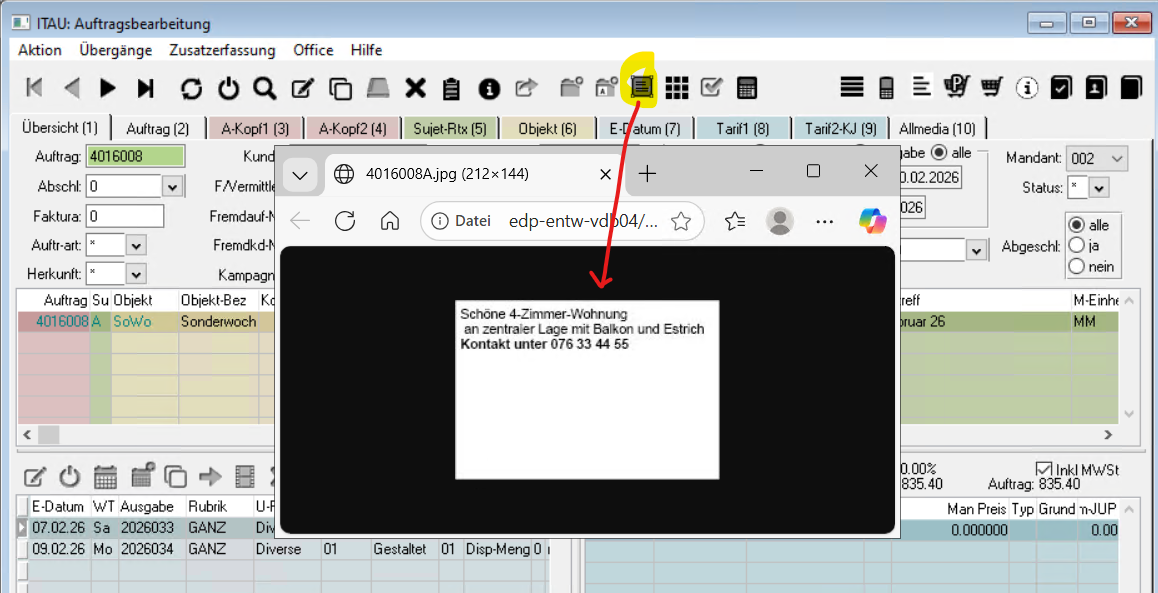Click the Auftrag number input field
The image size is (1158, 593).
pos(135,157)
